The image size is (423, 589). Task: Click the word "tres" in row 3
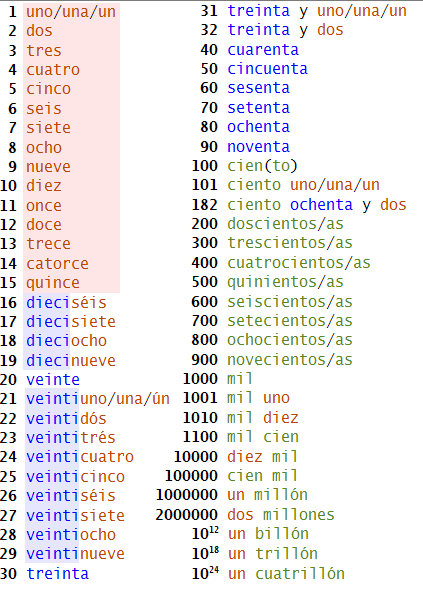click(44, 51)
